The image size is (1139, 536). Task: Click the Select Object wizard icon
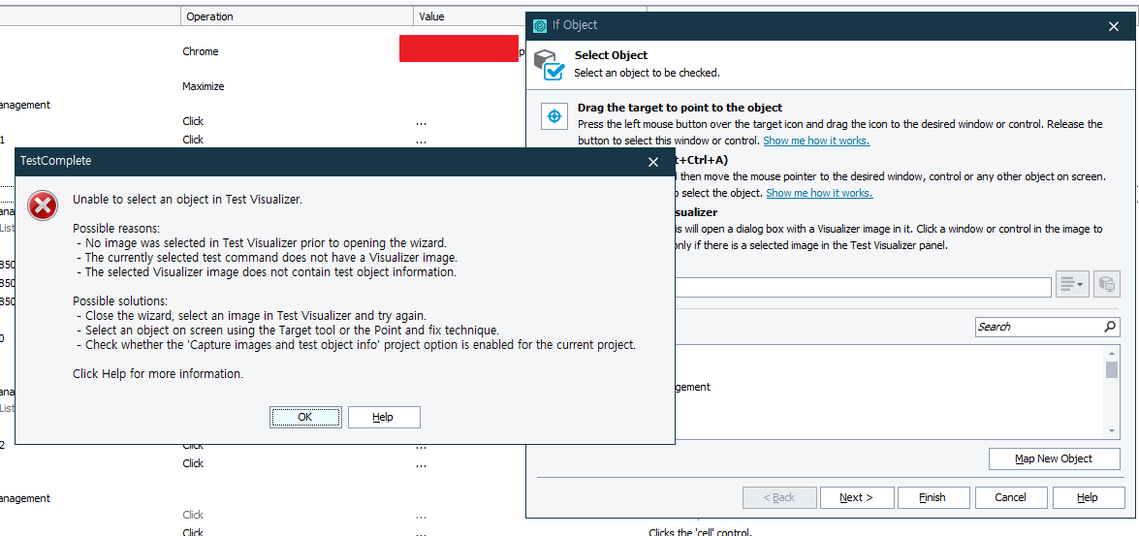point(549,65)
